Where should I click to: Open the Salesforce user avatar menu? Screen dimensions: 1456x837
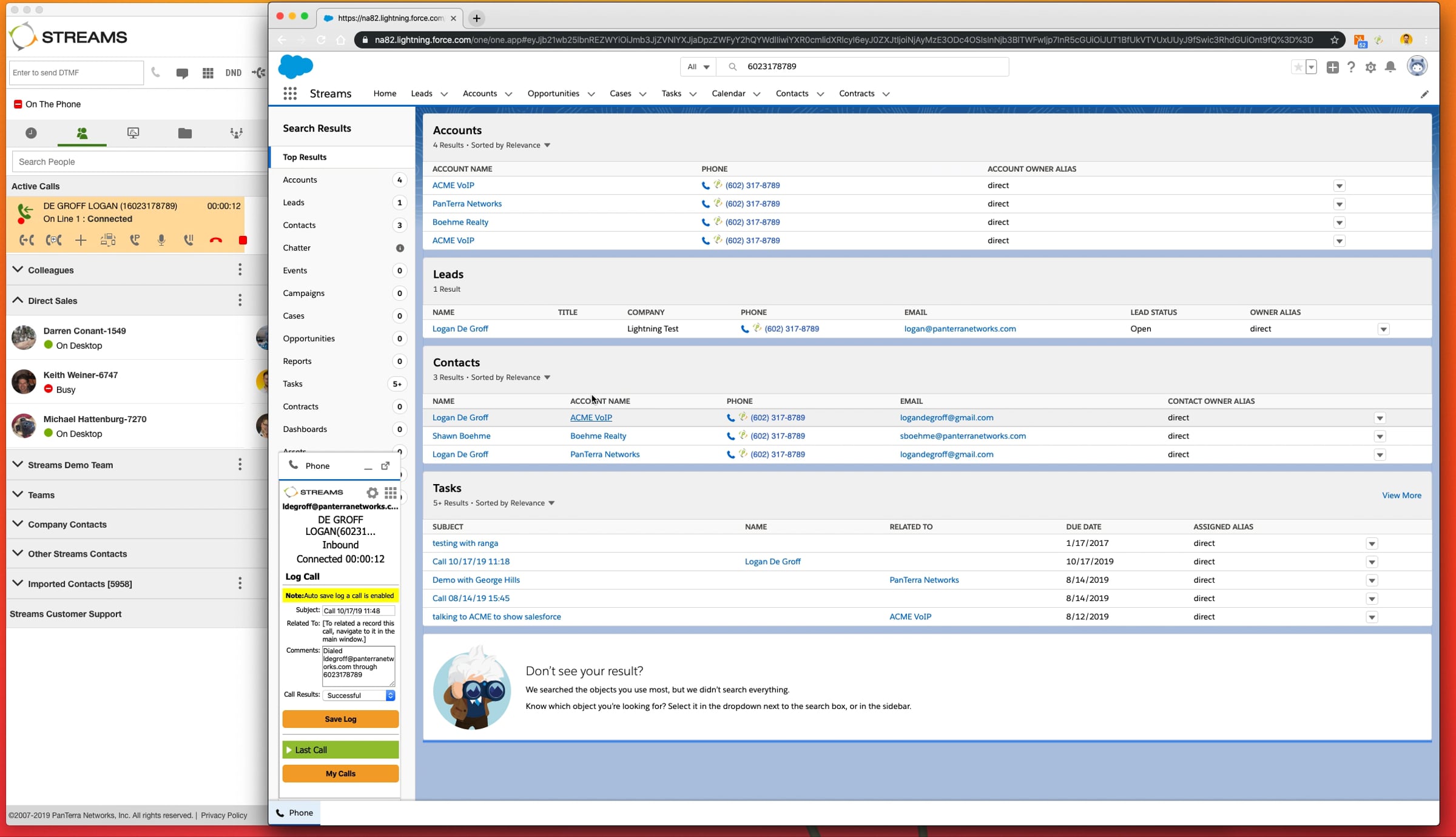(x=1417, y=66)
